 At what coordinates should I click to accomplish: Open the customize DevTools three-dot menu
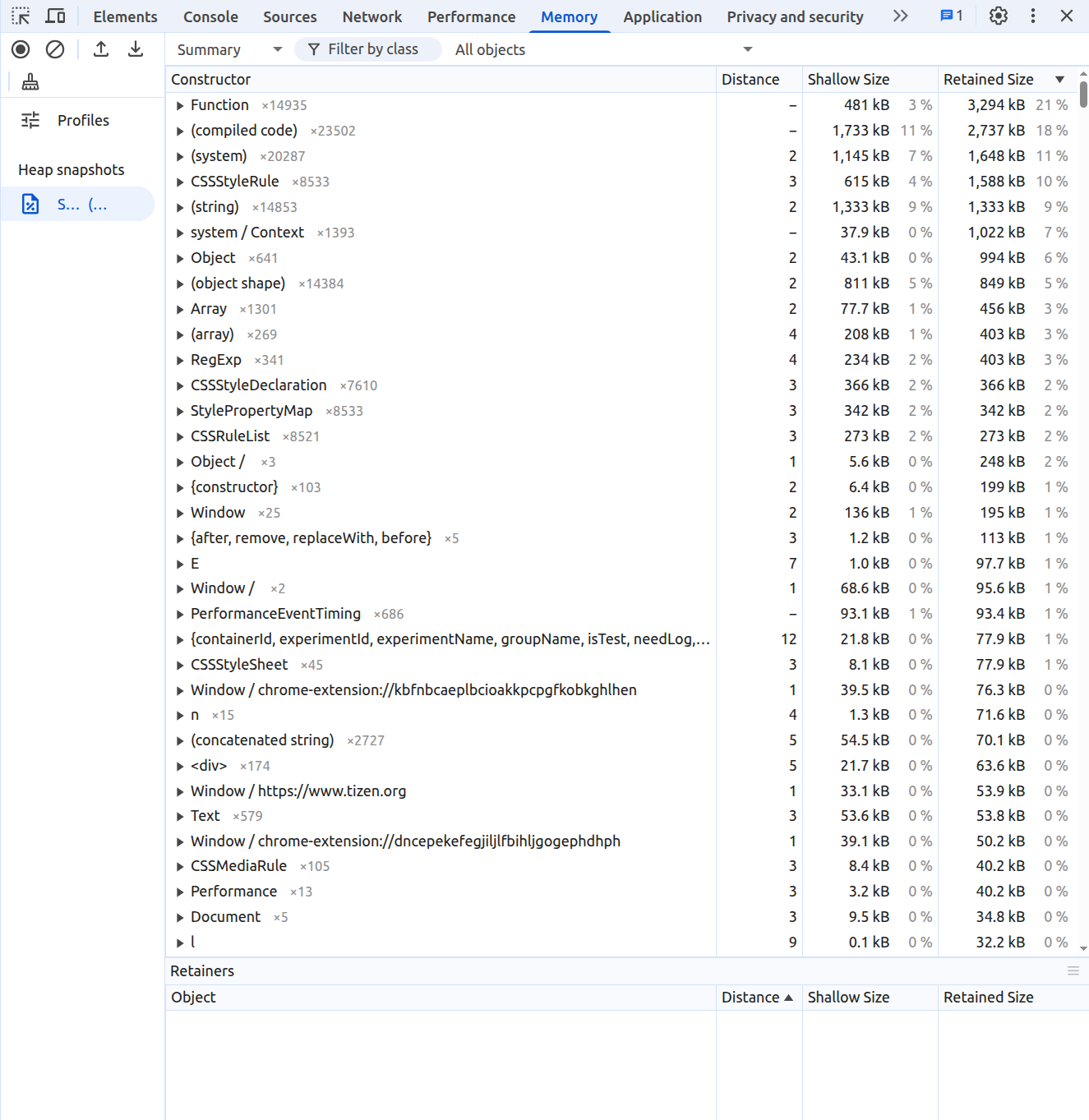pyautogui.click(x=1033, y=16)
